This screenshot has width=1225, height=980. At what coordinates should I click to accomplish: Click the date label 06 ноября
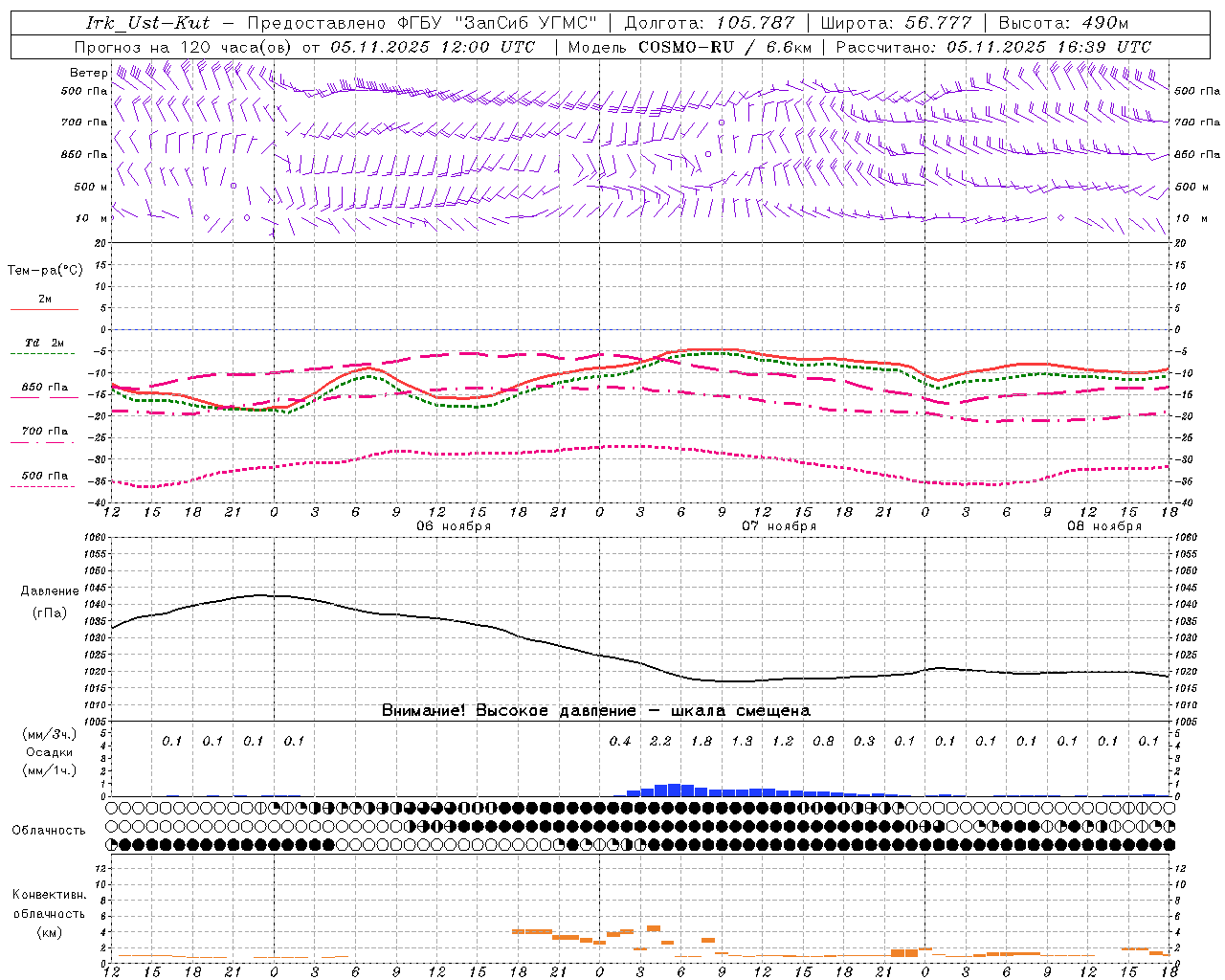pyautogui.click(x=454, y=526)
